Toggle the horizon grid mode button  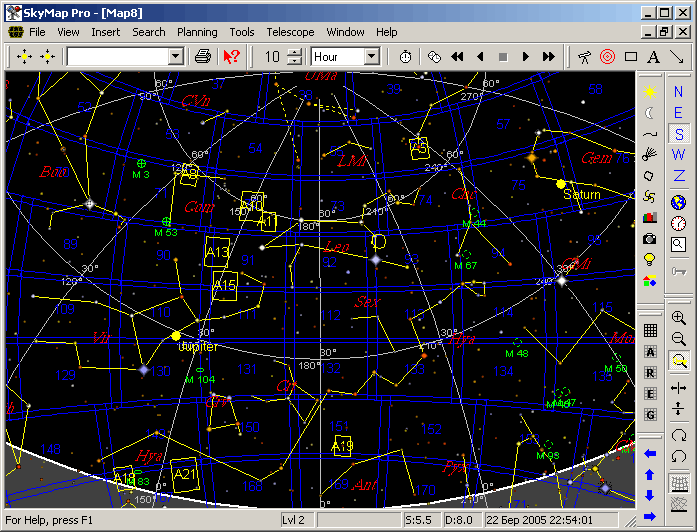pyautogui.click(x=678, y=483)
